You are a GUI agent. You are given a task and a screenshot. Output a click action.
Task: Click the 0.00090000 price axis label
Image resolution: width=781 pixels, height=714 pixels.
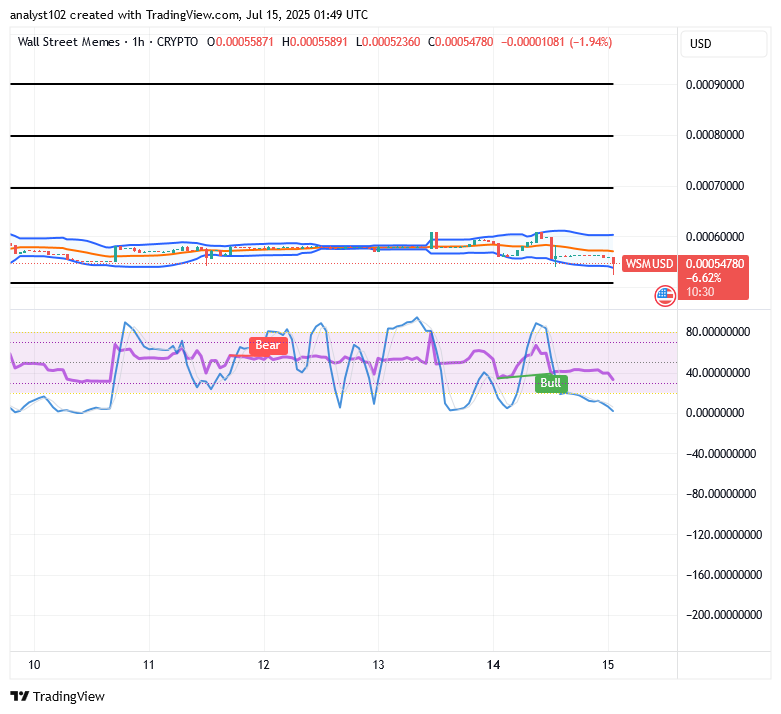[x=715, y=85]
